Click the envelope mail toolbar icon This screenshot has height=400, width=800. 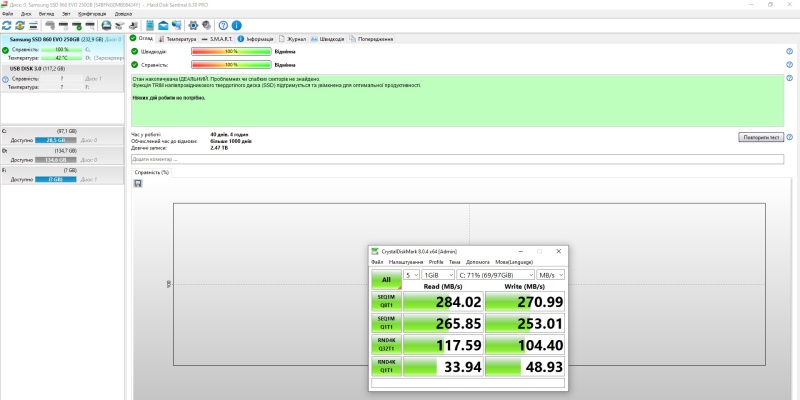(163, 26)
